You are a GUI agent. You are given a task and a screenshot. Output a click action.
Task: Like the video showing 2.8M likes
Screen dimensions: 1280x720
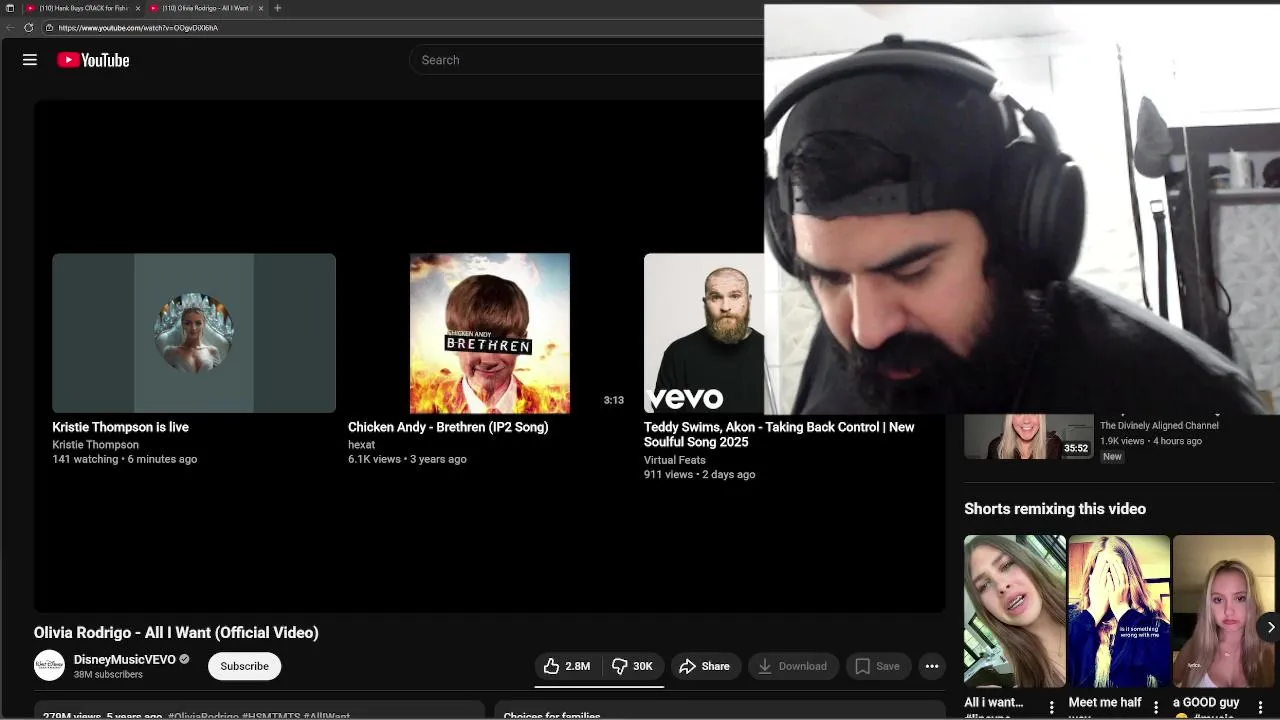(567, 666)
